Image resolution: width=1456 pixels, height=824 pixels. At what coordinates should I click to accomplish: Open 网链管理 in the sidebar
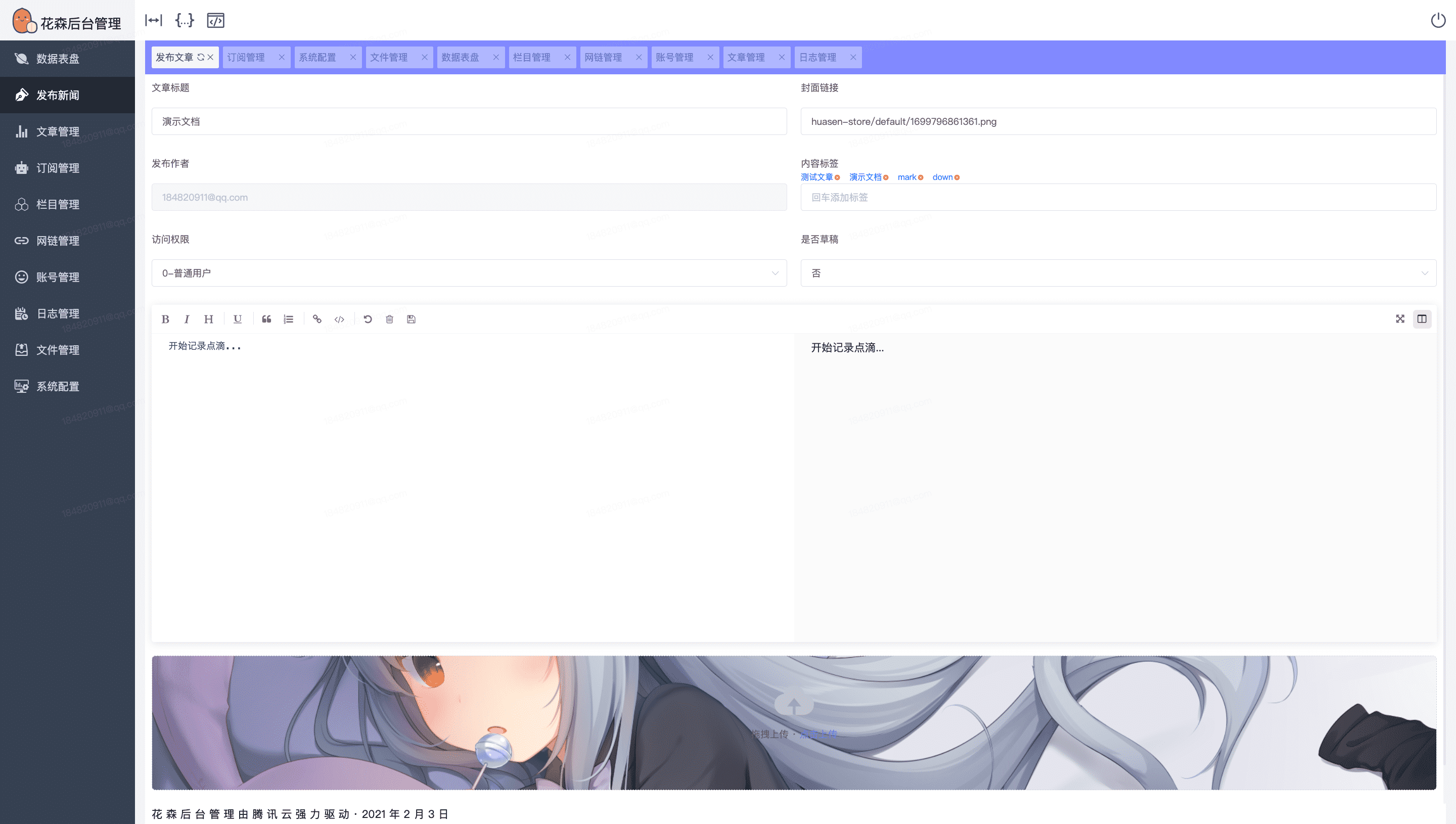[x=67, y=241]
